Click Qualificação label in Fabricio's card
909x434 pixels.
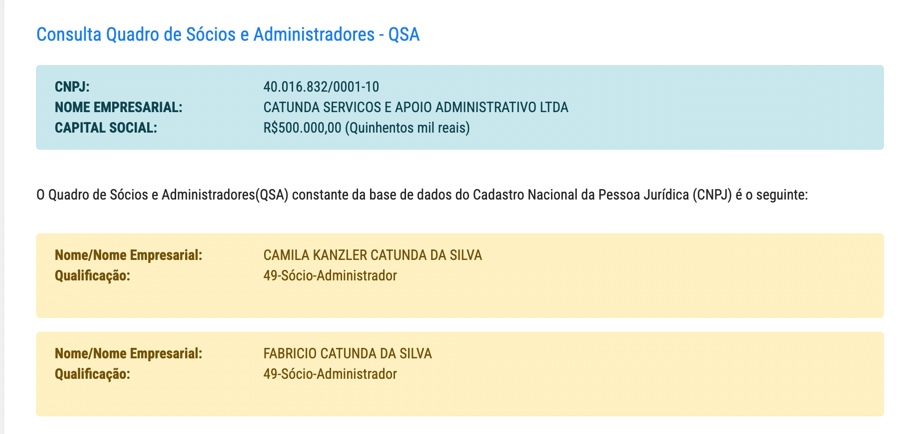point(93,374)
